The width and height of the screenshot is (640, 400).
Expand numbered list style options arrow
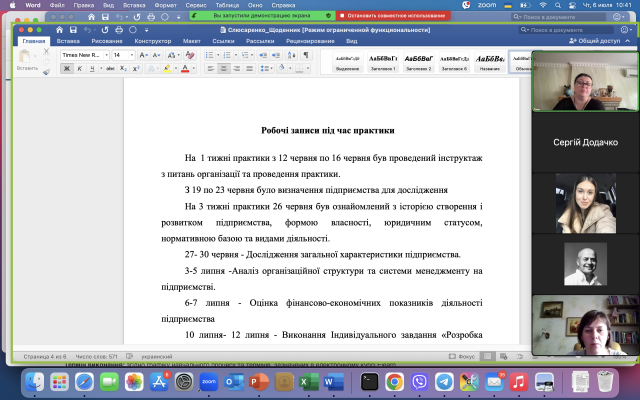[x=236, y=55]
